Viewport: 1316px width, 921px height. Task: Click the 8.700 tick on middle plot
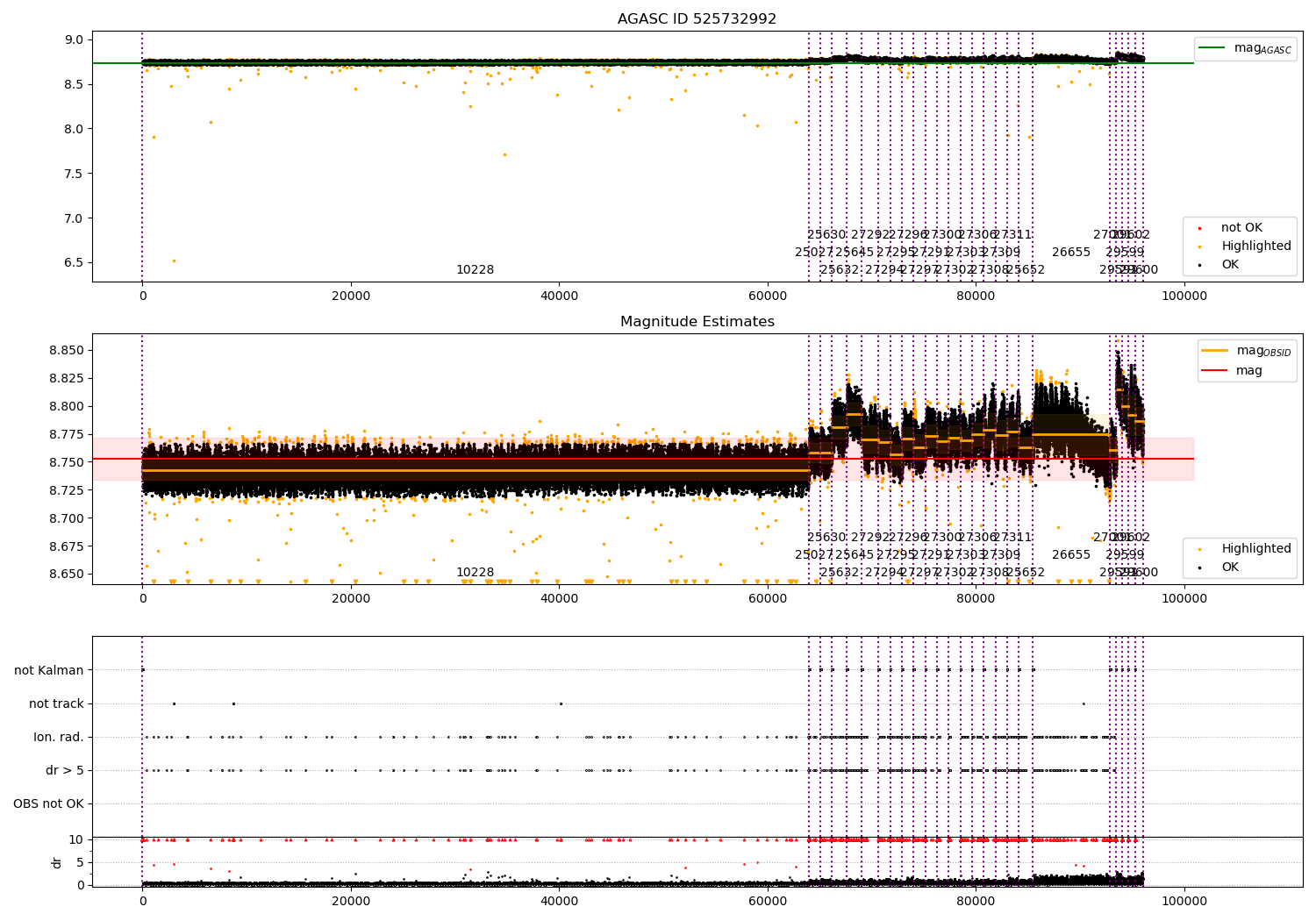coord(67,518)
